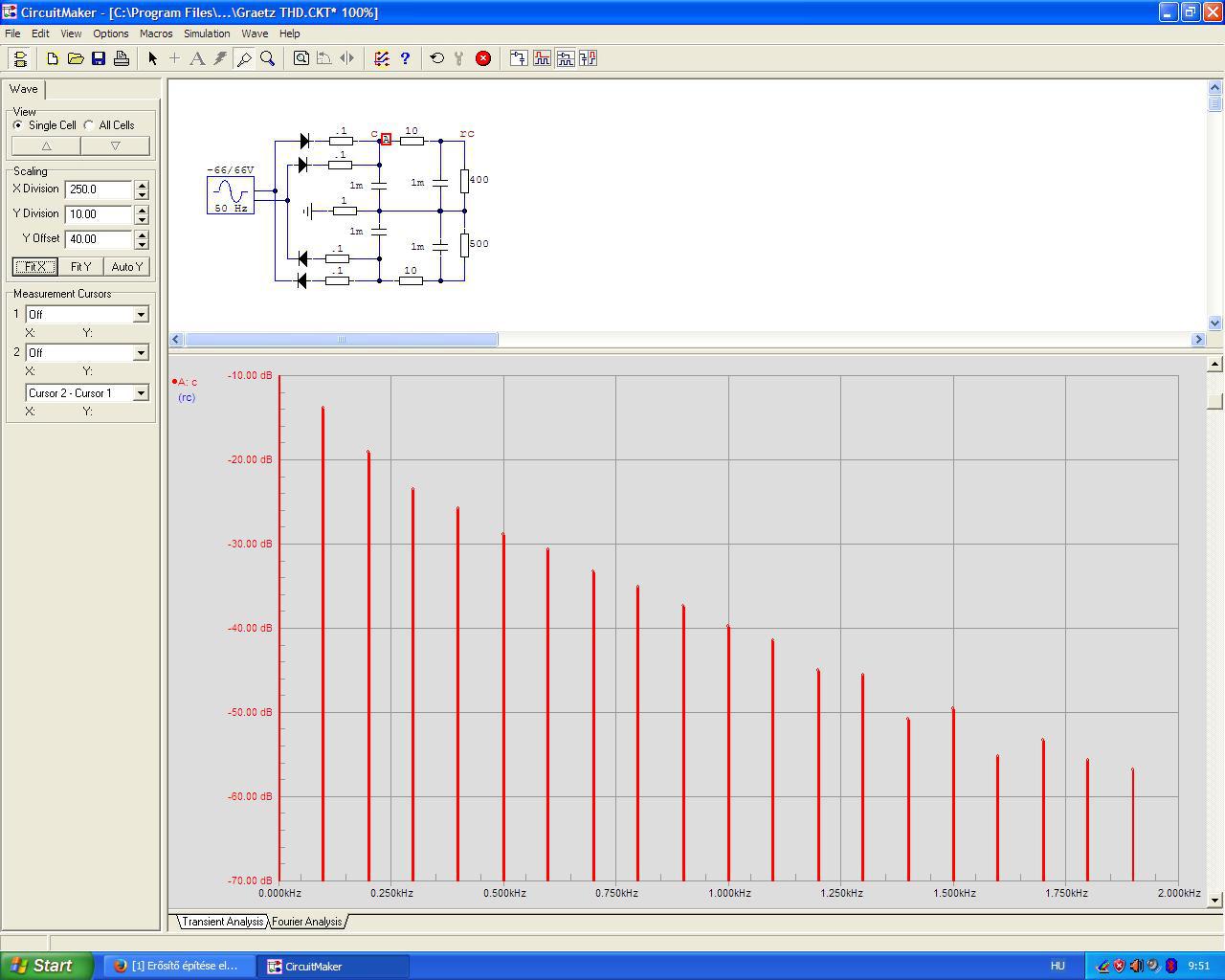Open the Cursor 1 dropdown
Image resolution: width=1225 pixels, height=980 pixels.
[x=141, y=315]
